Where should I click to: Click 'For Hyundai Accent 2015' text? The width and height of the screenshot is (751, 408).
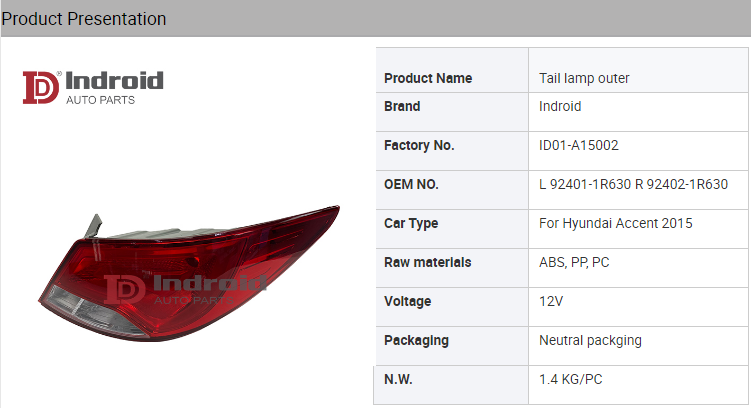[x=616, y=223]
